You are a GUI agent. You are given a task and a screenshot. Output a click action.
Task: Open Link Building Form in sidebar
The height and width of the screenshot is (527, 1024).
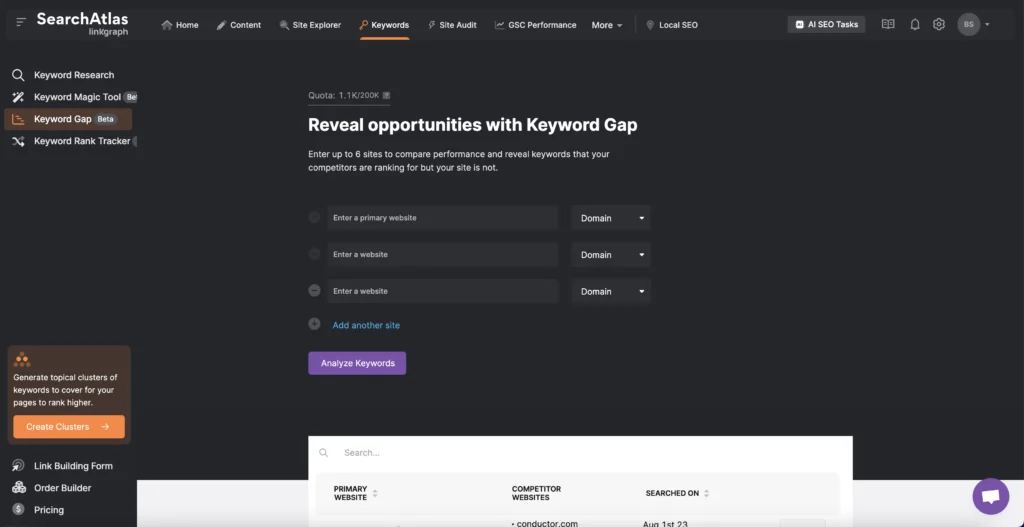point(73,466)
